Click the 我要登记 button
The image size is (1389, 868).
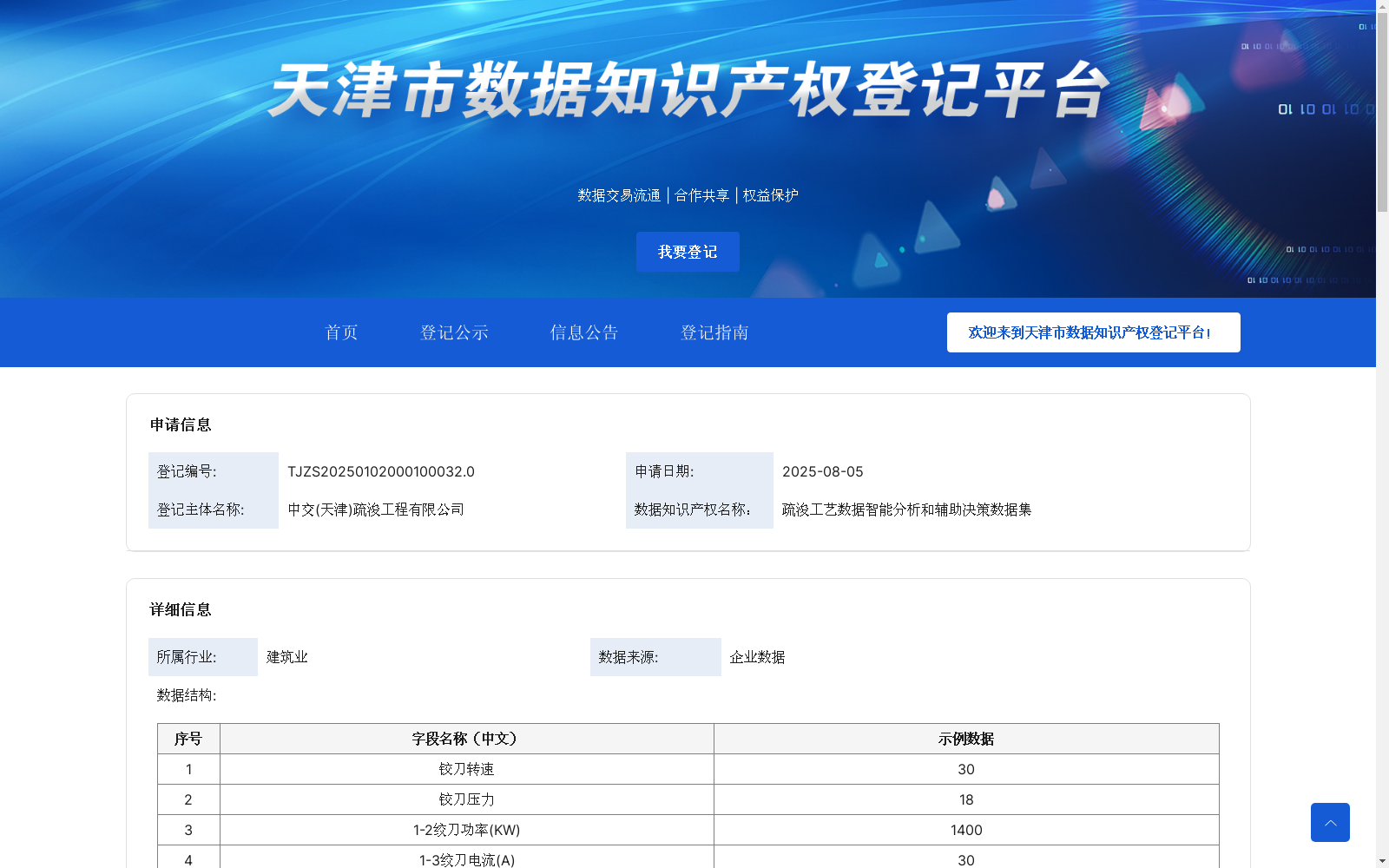[687, 252]
